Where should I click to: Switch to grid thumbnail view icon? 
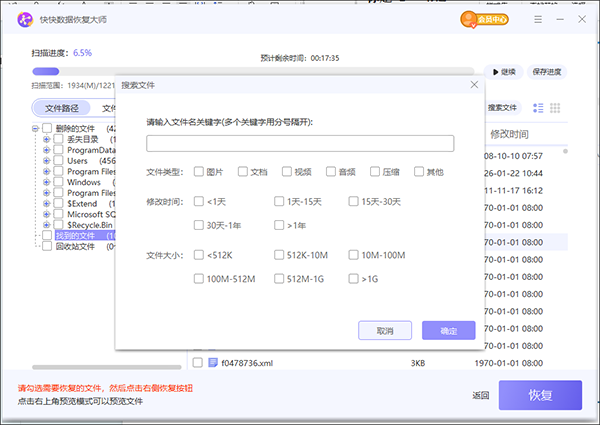[555, 108]
